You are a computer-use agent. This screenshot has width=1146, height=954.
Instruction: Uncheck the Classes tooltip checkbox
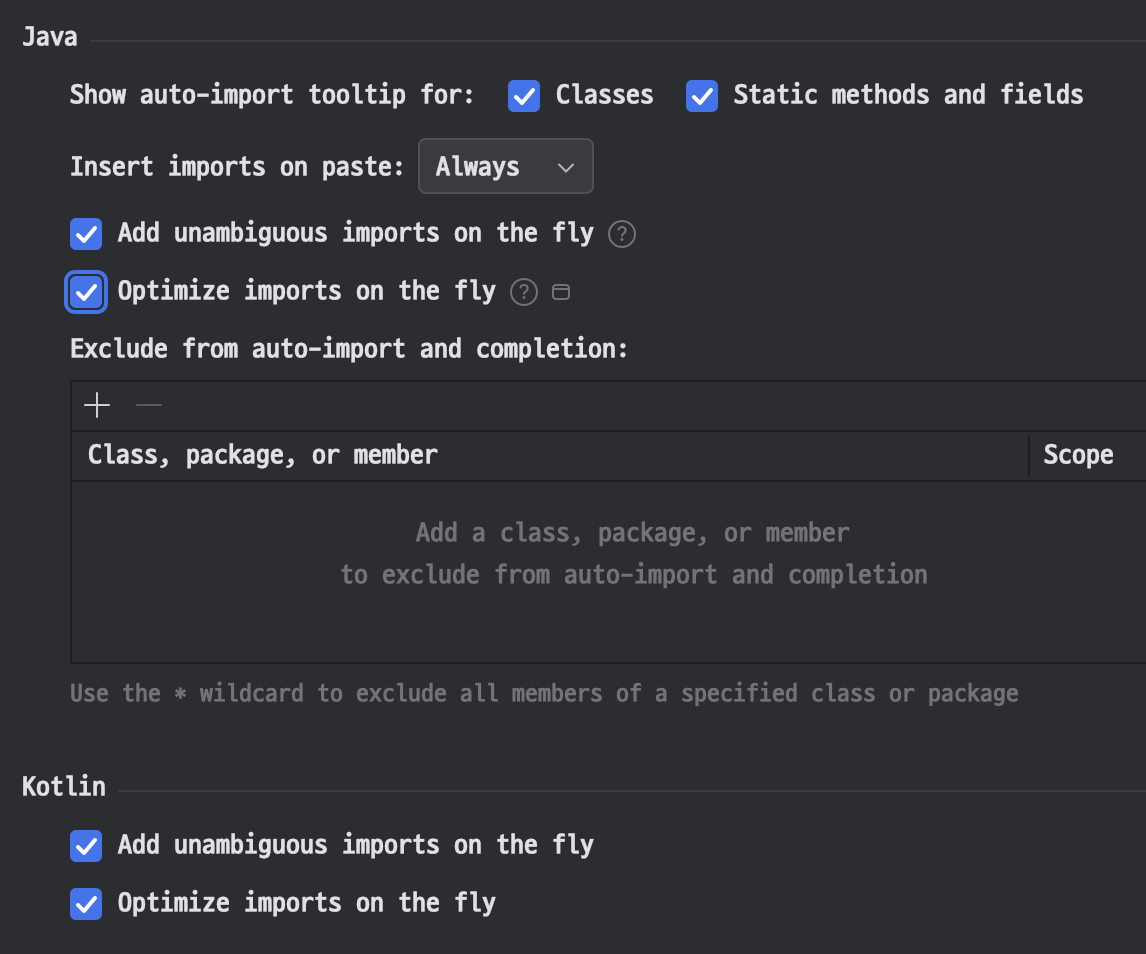point(524,96)
